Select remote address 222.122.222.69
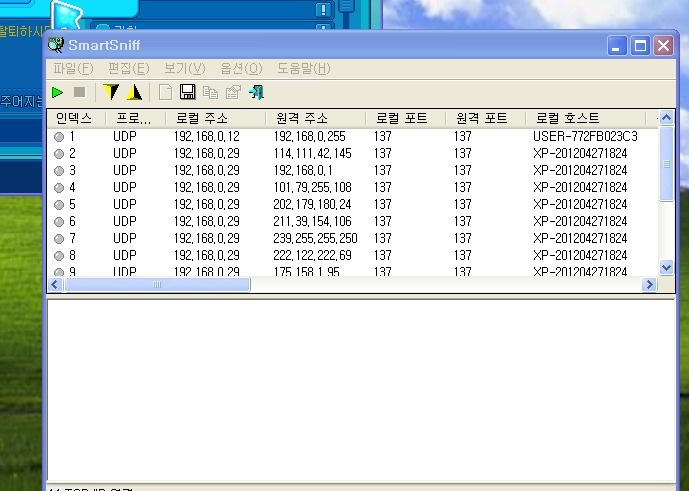 coord(312,255)
